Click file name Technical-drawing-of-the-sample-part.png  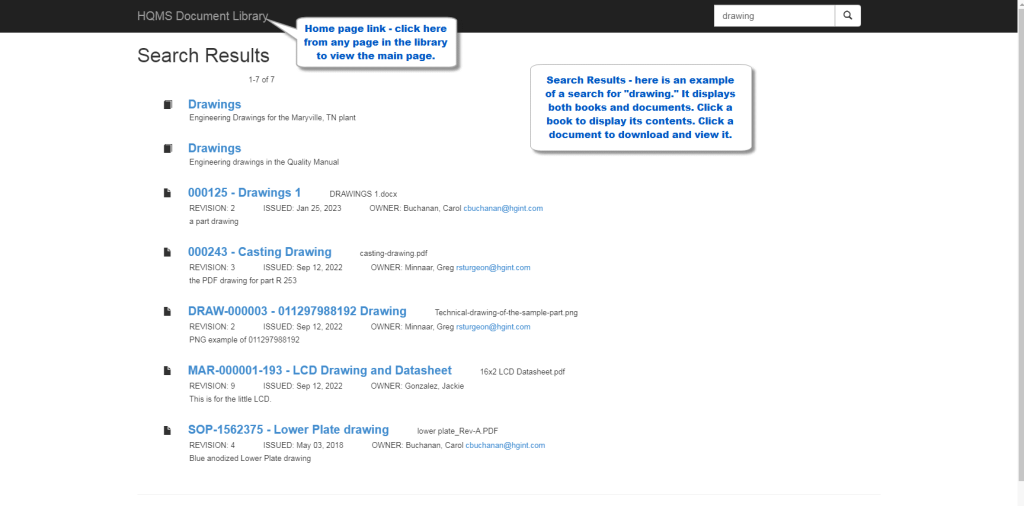pos(506,313)
